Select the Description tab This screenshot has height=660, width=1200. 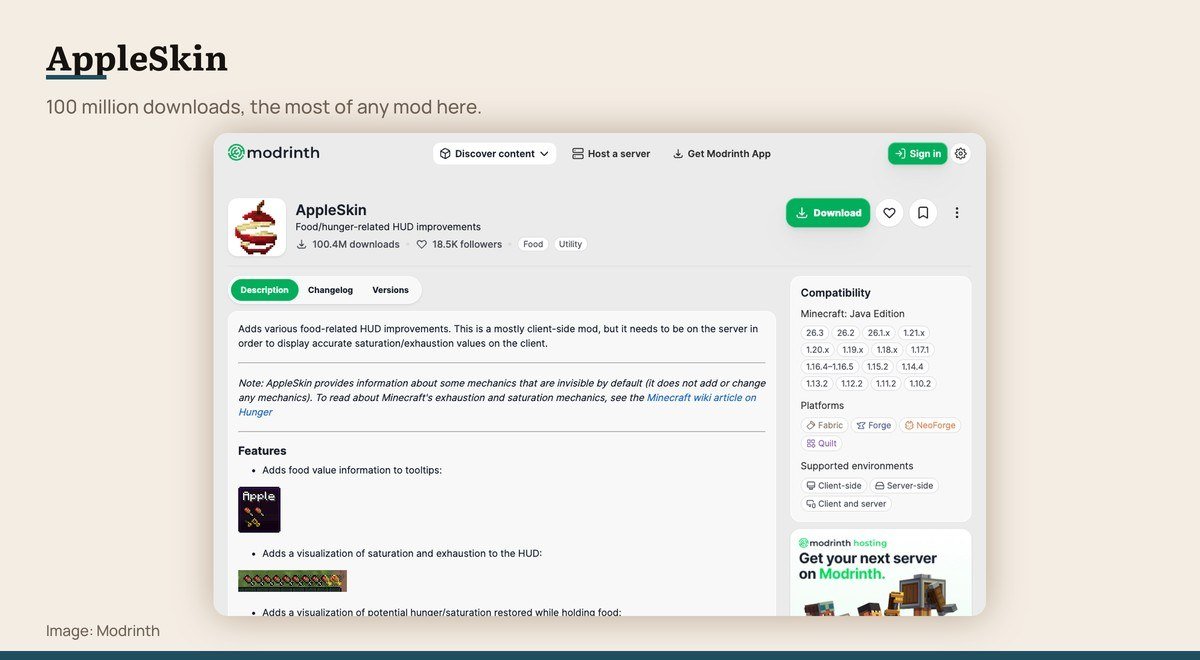click(x=264, y=290)
